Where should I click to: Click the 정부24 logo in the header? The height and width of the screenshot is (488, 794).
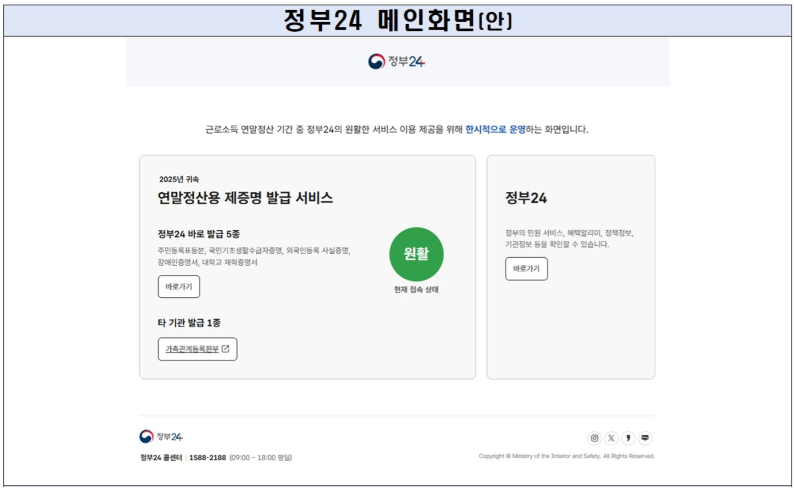click(x=397, y=62)
